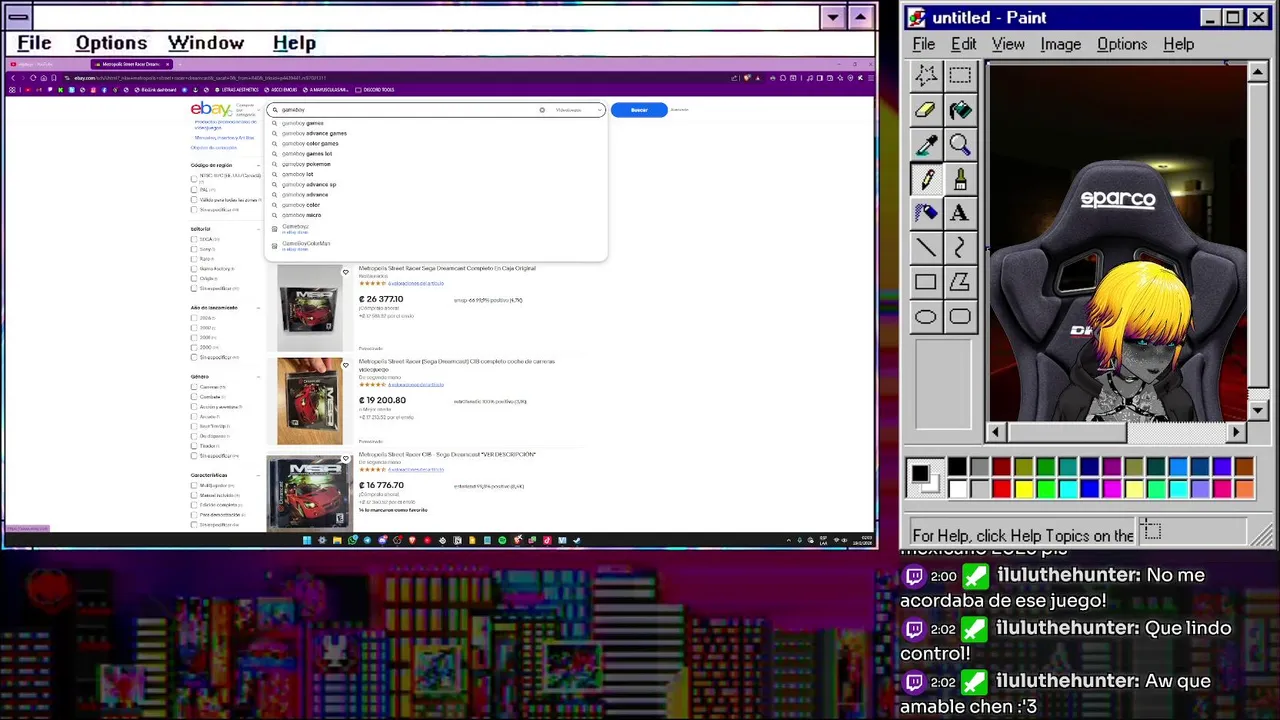Pick the Polygon tool in Paint
The width and height of the screenshot is (1280, 720).
(x=960, y=282)
